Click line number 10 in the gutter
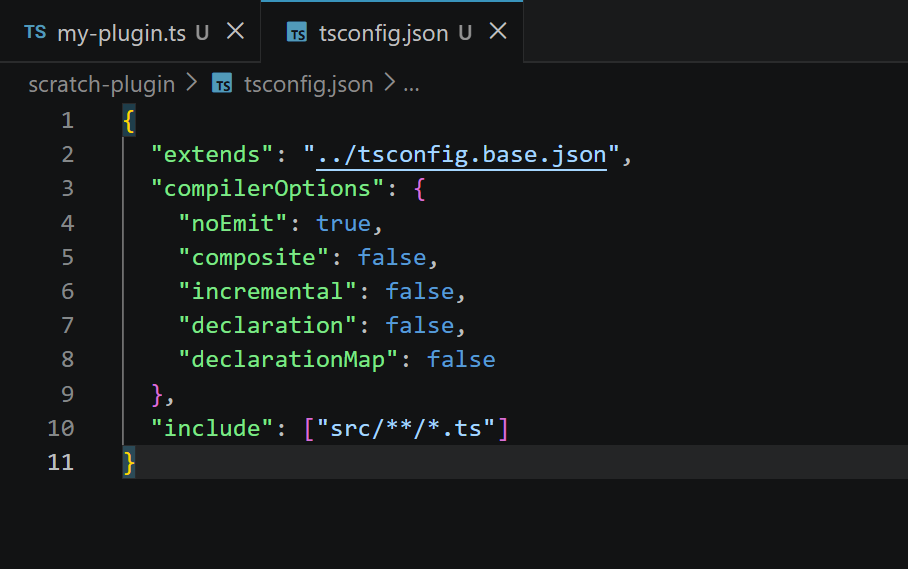The height and width of the screenshot is (569, 908). point(61,428)
